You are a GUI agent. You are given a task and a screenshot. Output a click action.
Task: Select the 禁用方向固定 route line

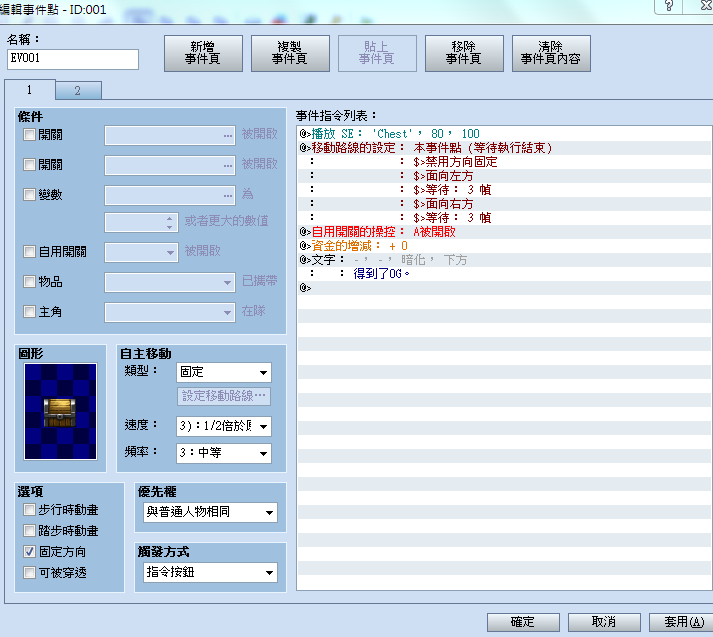(x=504, y=162)
